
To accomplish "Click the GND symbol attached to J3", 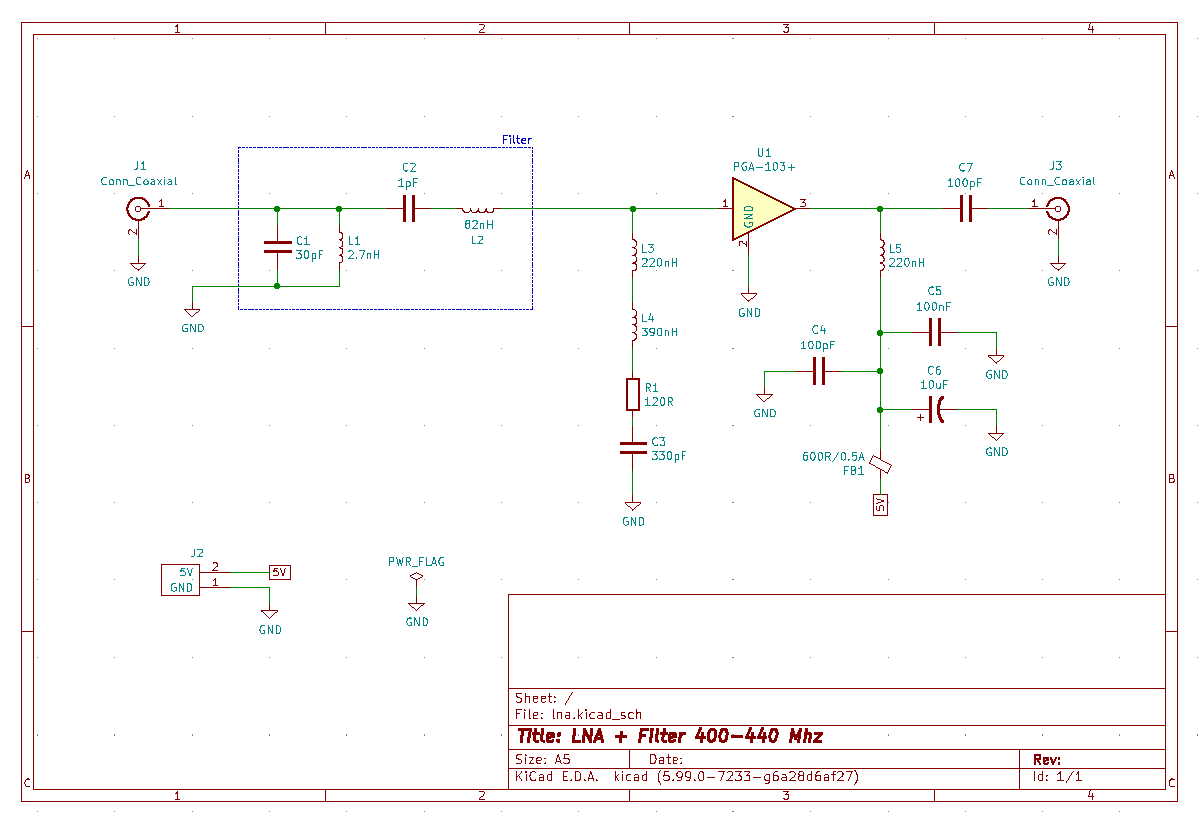I will (x=1058, y=273).
